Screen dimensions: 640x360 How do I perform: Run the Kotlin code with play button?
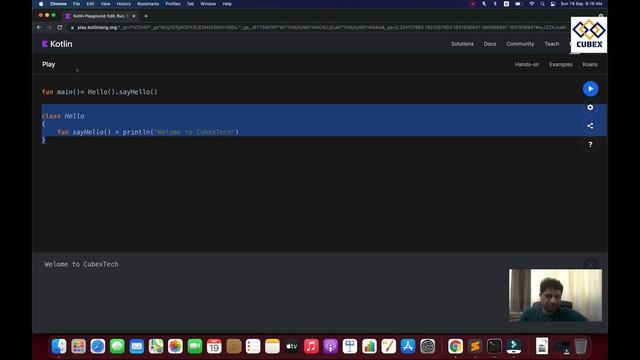[590, 89]
